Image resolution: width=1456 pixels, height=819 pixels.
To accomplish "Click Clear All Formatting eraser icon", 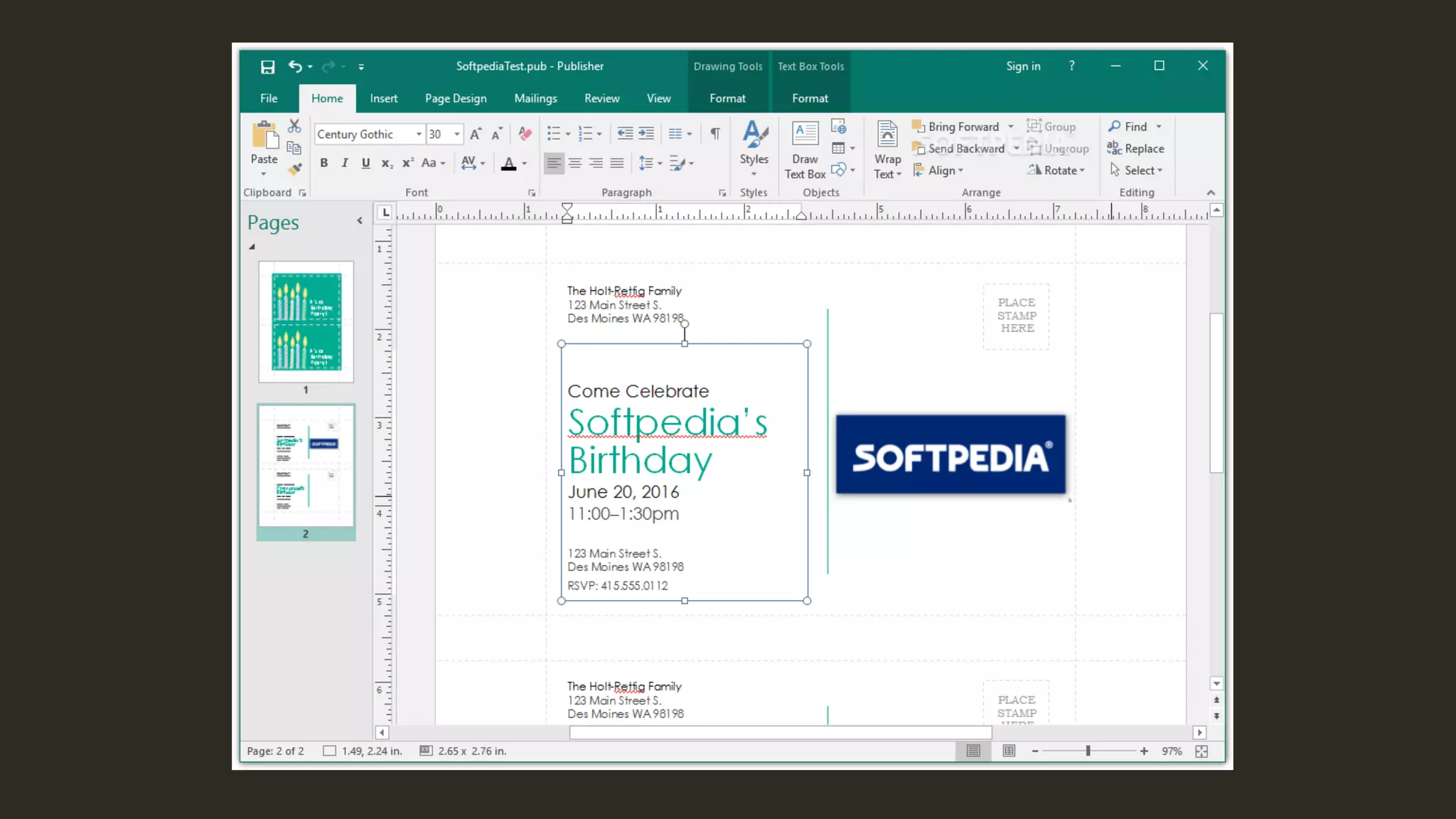I will click(x=525, y=134).
